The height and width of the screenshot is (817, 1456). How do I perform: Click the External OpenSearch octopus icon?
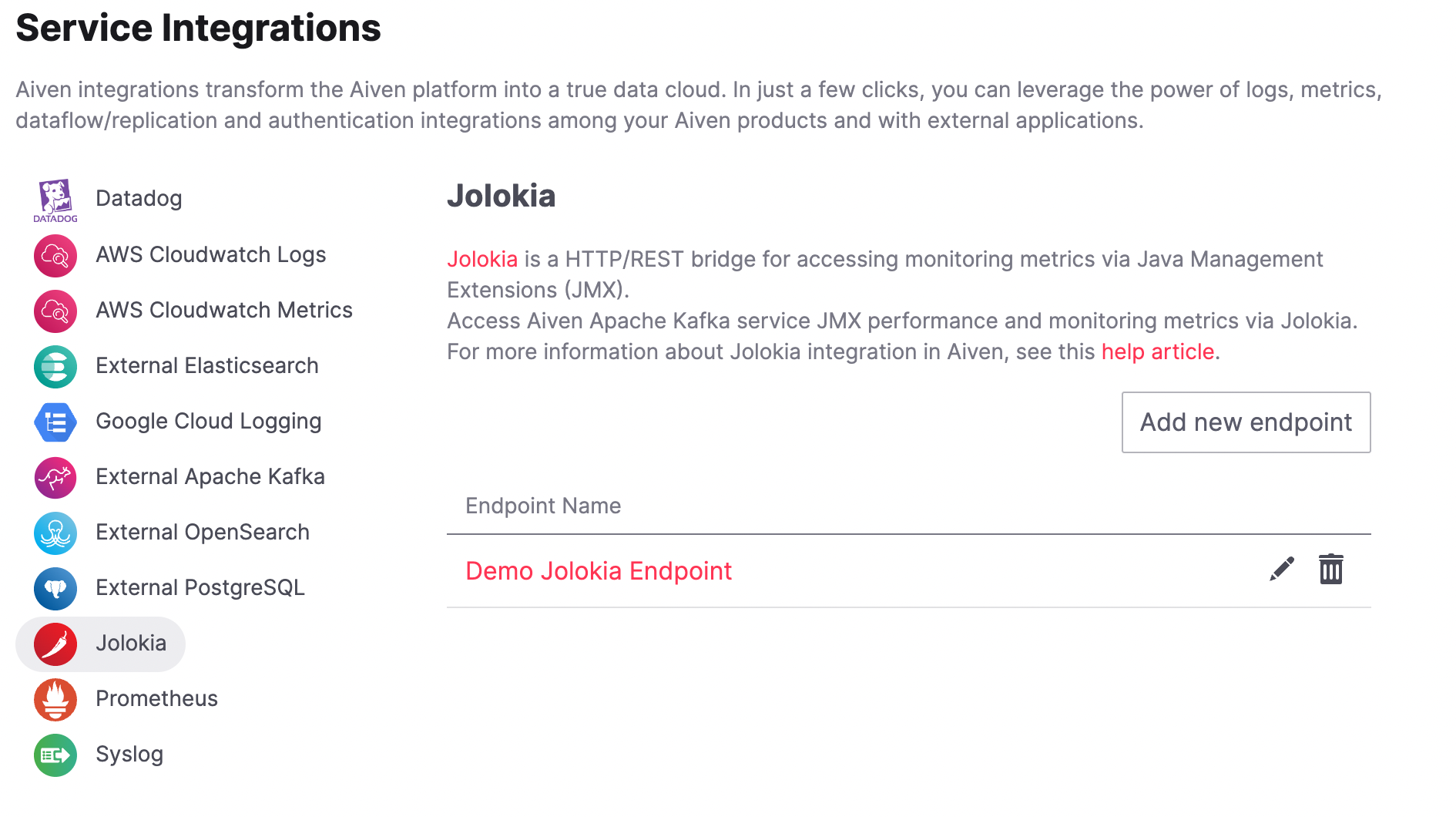click(x=55, y=533)
